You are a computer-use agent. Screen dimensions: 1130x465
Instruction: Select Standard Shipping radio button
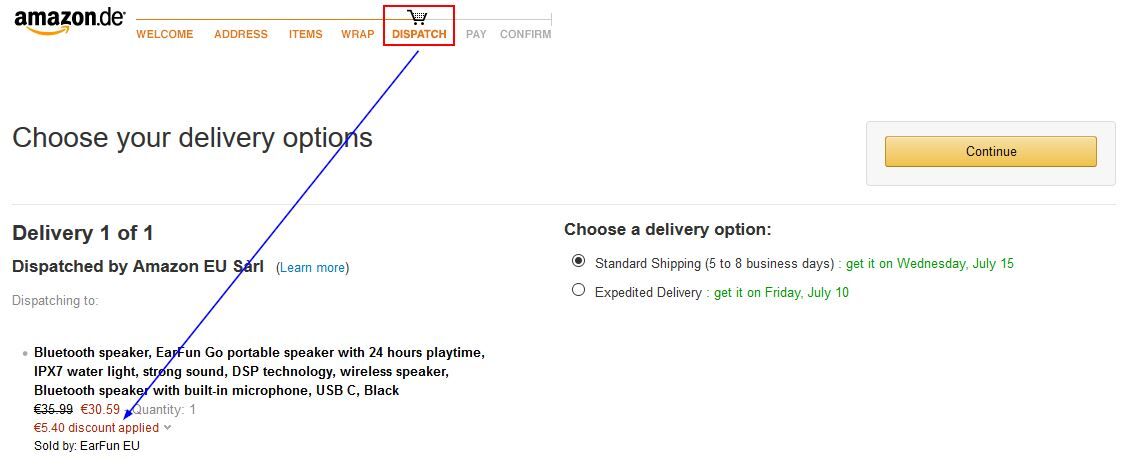pyautogui.click(x=578, y=262)
